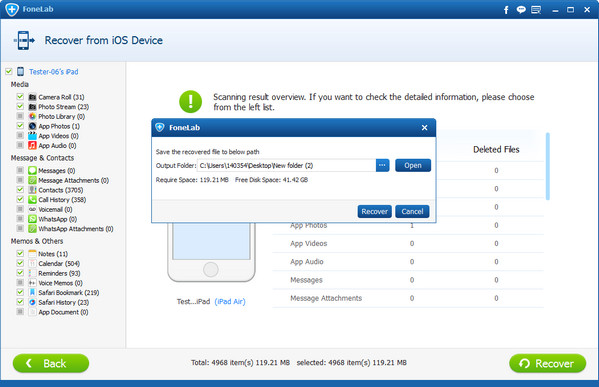
Task: Click the App Audio music icon
Action: [32, 146]
